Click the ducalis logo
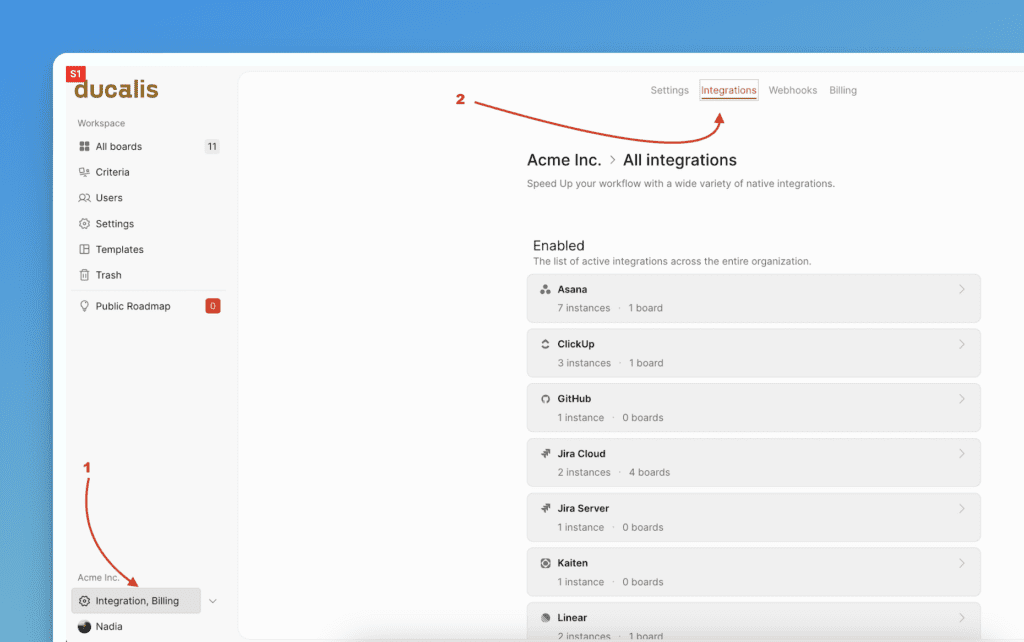The image size is (1024, 642). 116,90
